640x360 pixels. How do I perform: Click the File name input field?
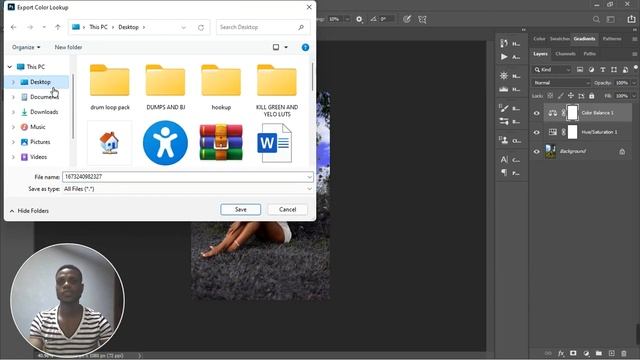tap(188, 177)
